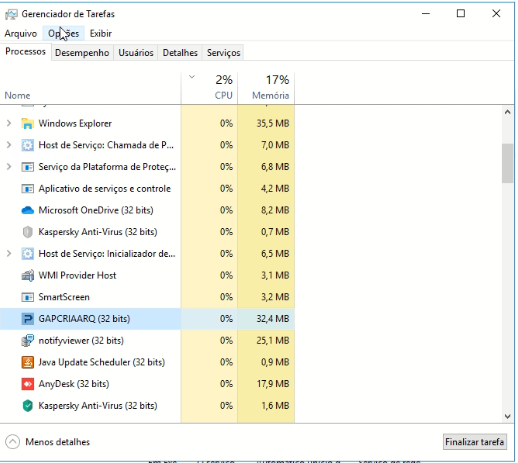Select the GAPCRIAARQ (32 bits) row

click(x=147, y=319)
